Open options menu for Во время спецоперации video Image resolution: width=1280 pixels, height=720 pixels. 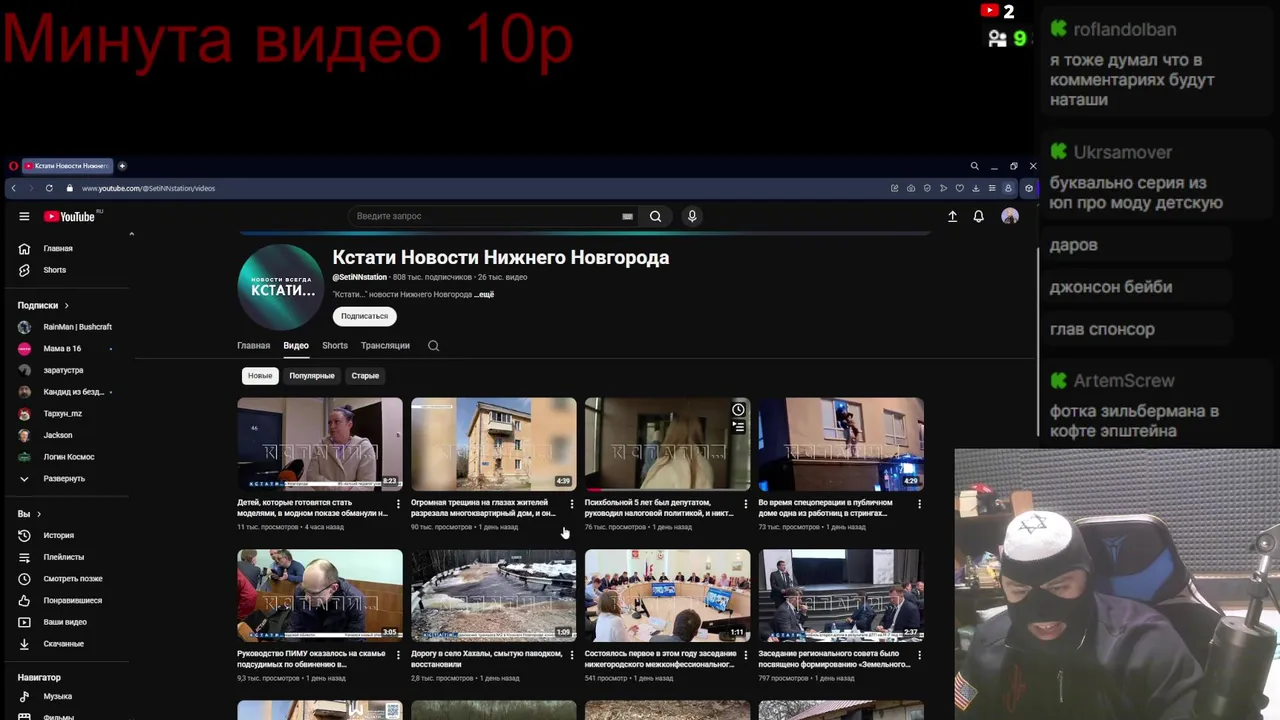[919, 504]
